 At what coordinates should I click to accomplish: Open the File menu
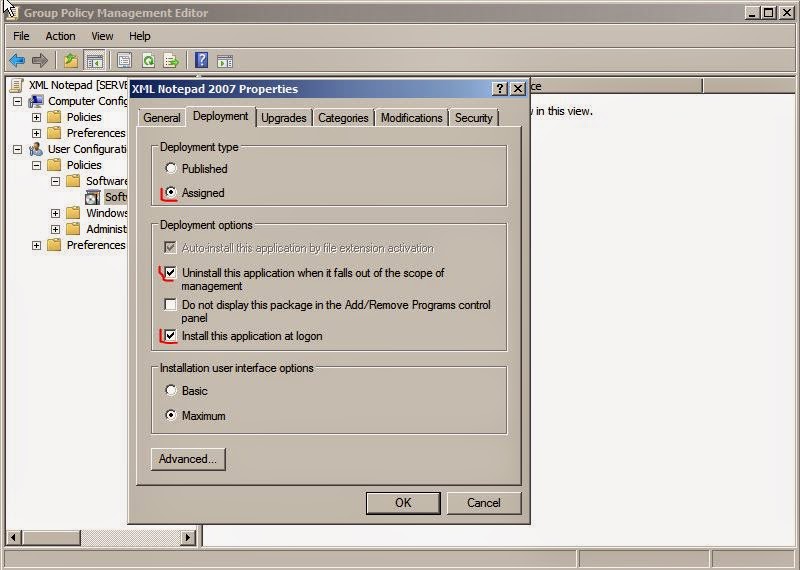pyautogui.click(x=21, y=36)
